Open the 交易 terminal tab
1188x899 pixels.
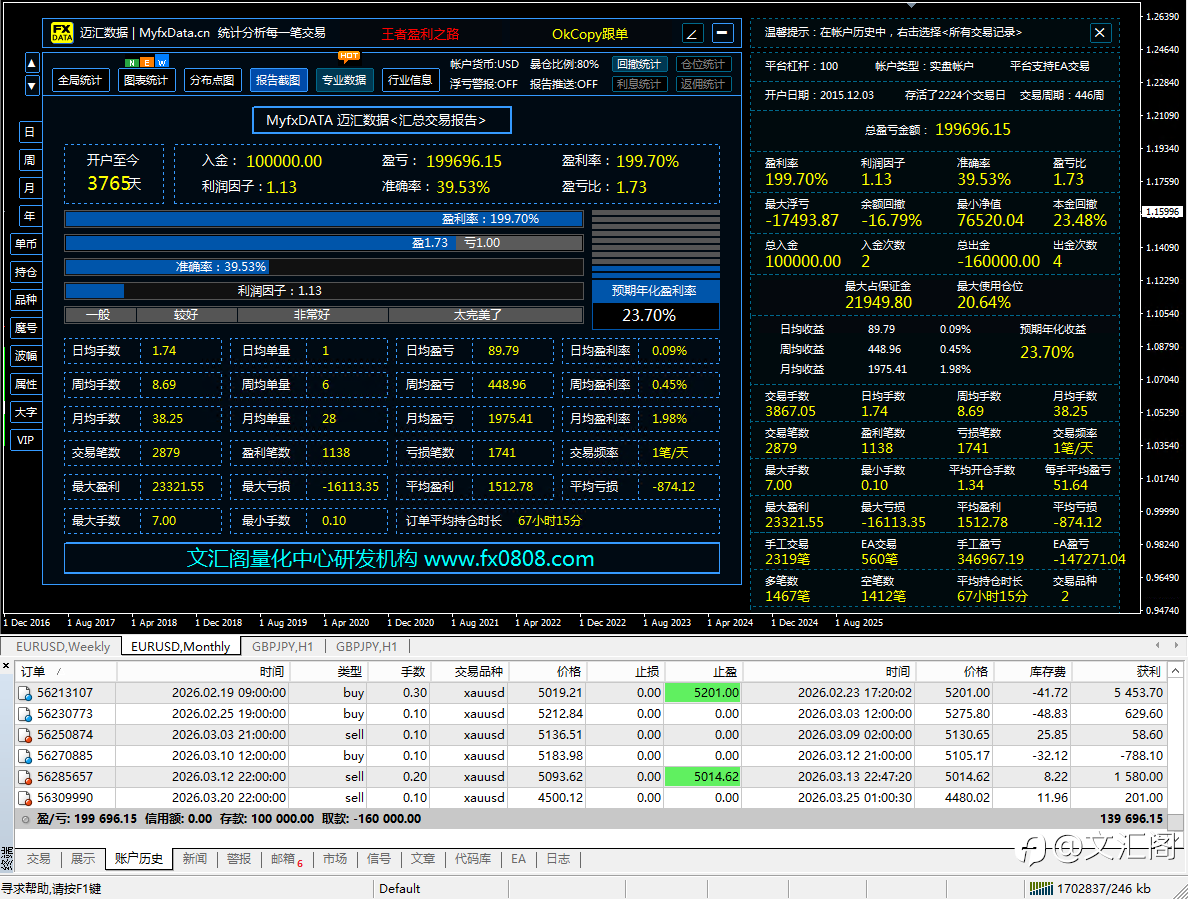tap(39, 859)
